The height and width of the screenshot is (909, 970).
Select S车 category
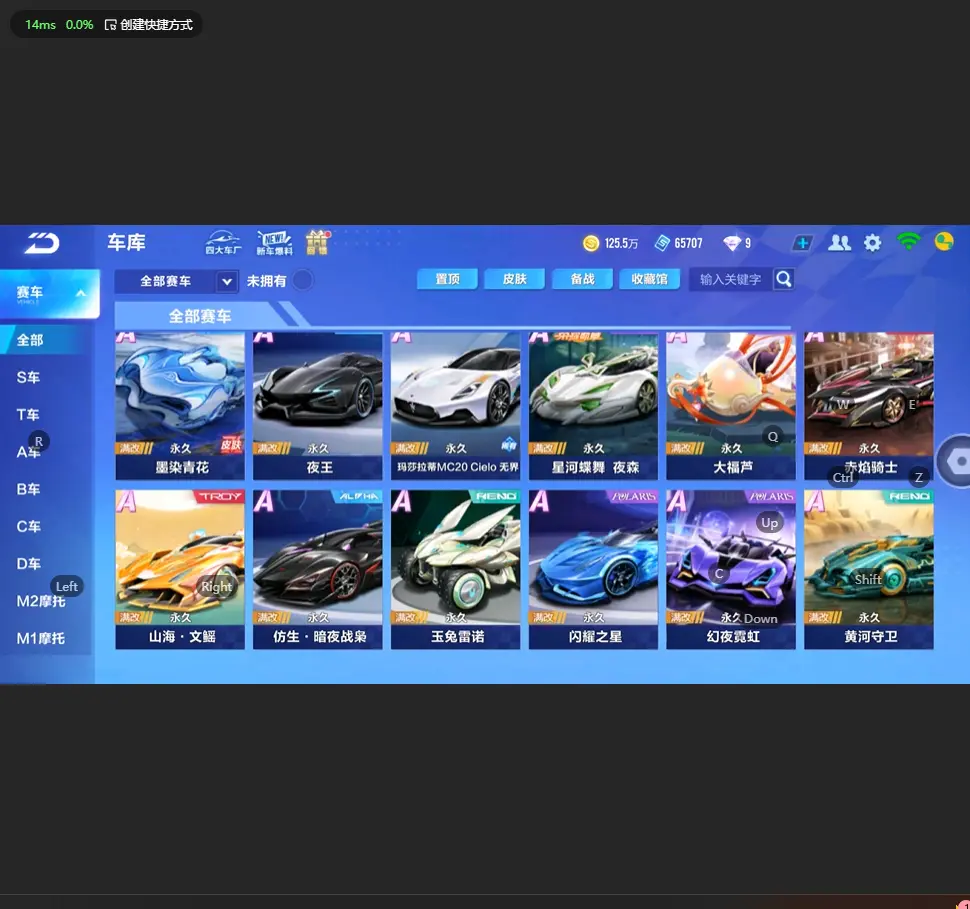pos(28,377)
